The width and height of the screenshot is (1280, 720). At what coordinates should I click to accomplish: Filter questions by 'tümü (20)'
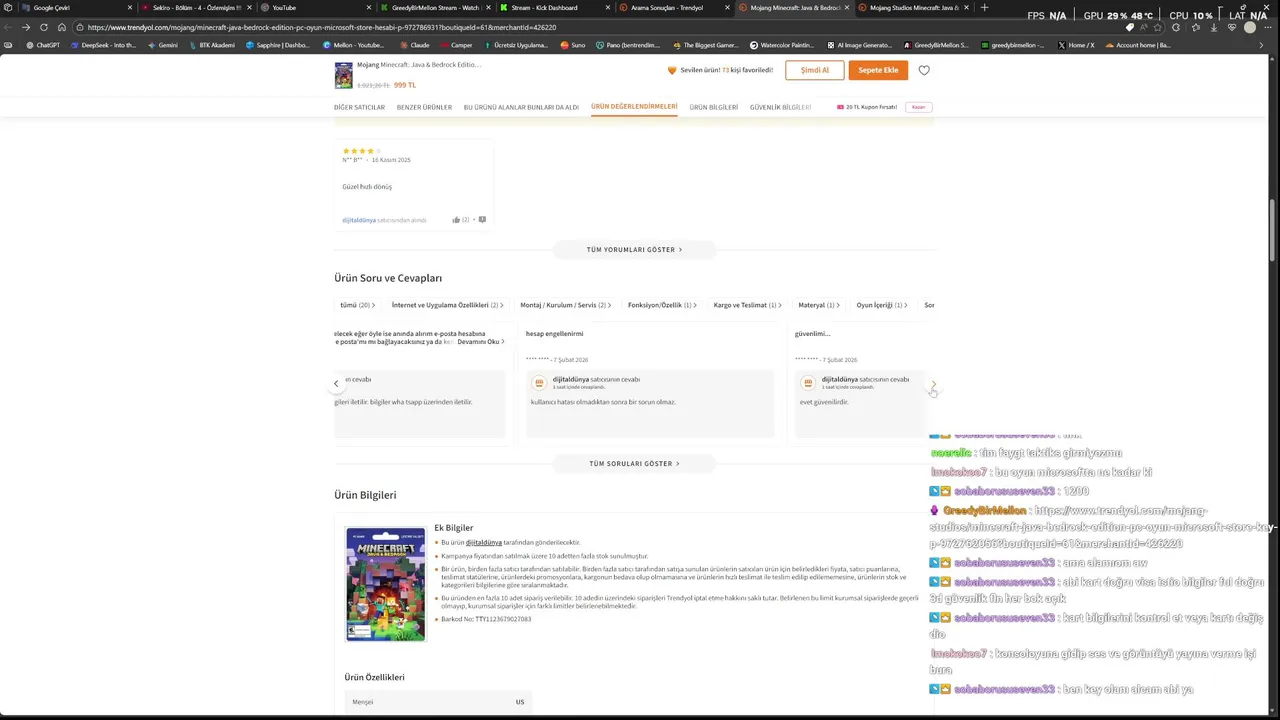[x=357, y=305]
